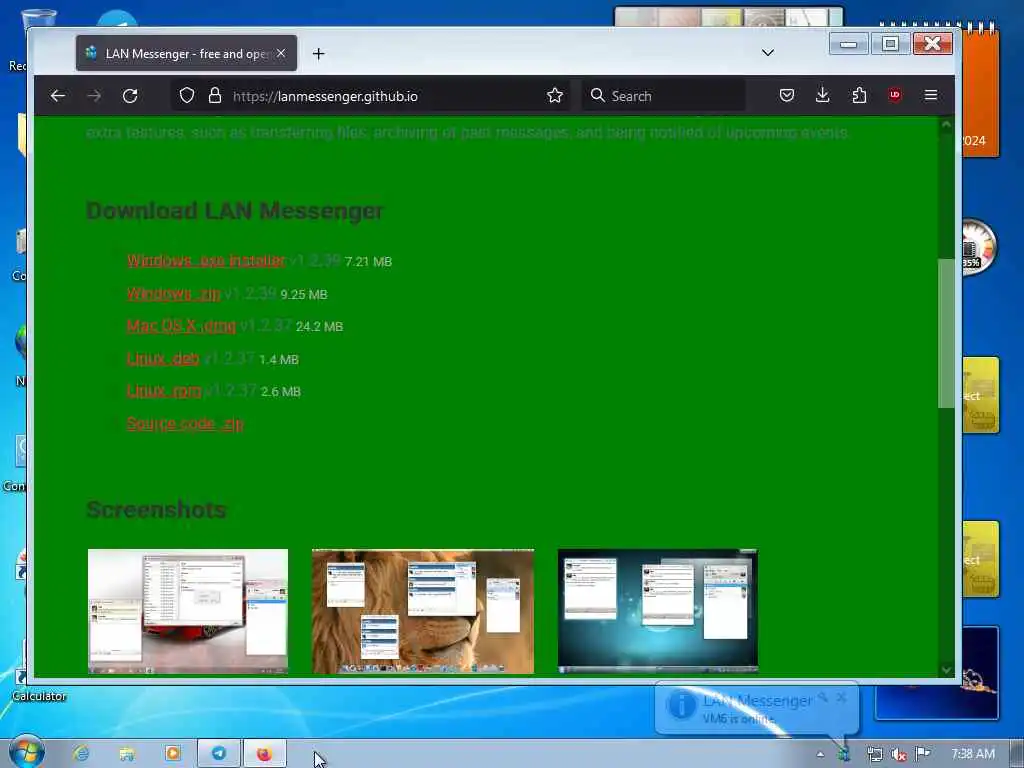Click the LAN Messenger tray icon

(844, 754)
